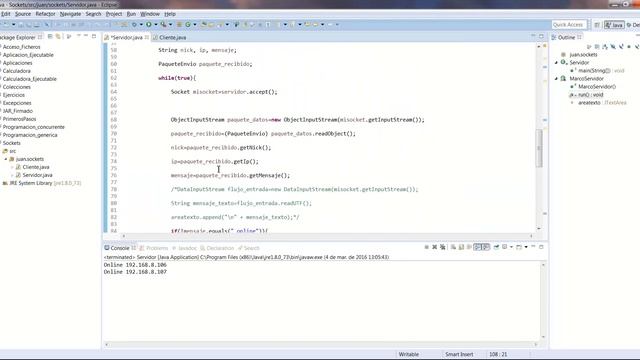Open the Search menu
Screen dimensions: 640x360
click(x=93, y=14)
